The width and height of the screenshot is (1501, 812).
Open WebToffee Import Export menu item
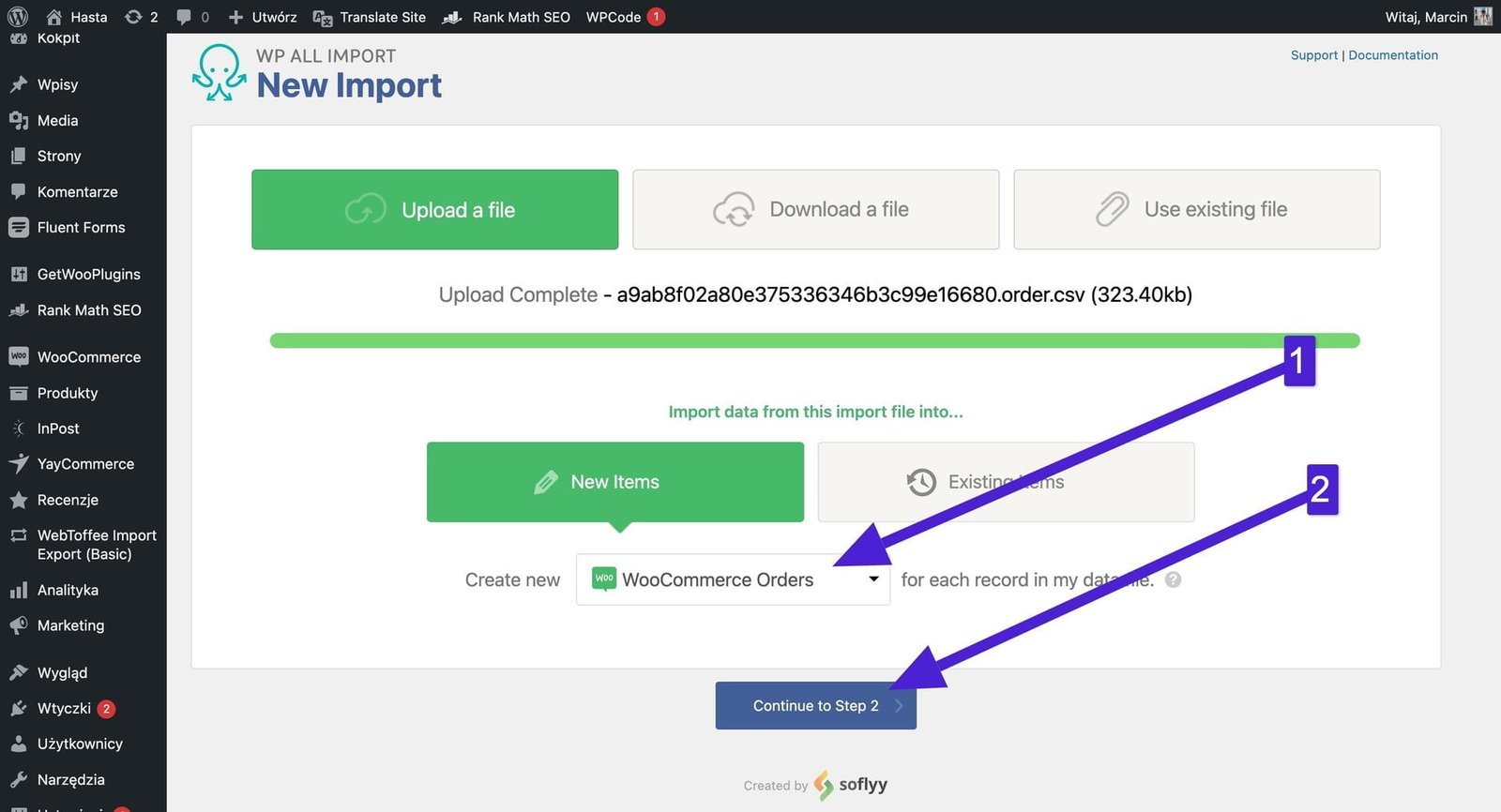click(x=96, y=545)
